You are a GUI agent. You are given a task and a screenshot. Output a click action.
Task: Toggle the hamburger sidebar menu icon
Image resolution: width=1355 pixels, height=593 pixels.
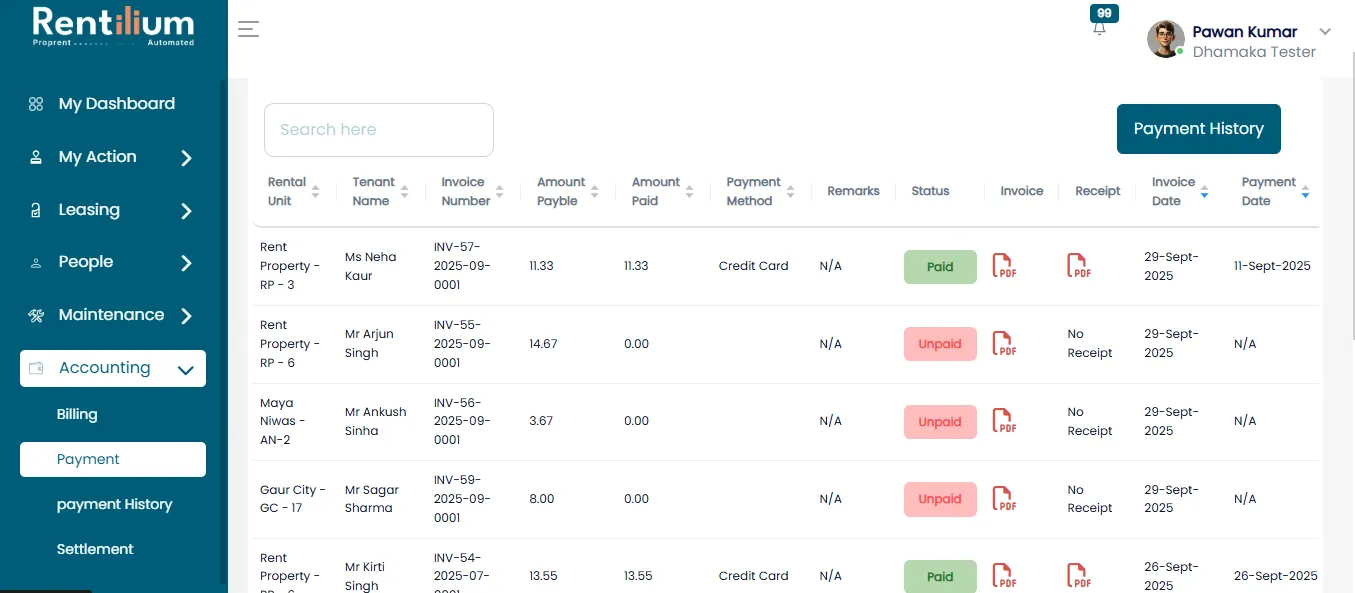pyautogui.click(x=248, y=29)
